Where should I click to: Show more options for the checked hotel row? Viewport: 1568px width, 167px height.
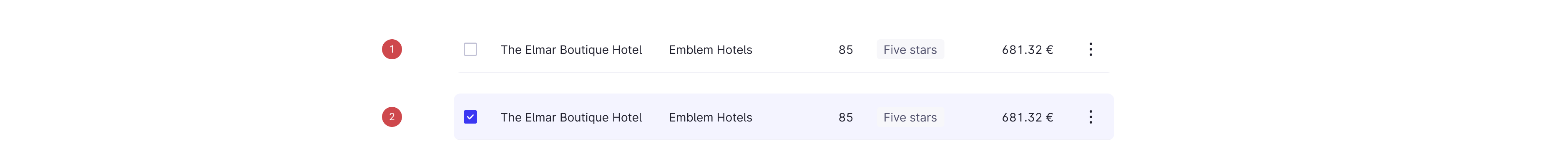pos(1090,117)
